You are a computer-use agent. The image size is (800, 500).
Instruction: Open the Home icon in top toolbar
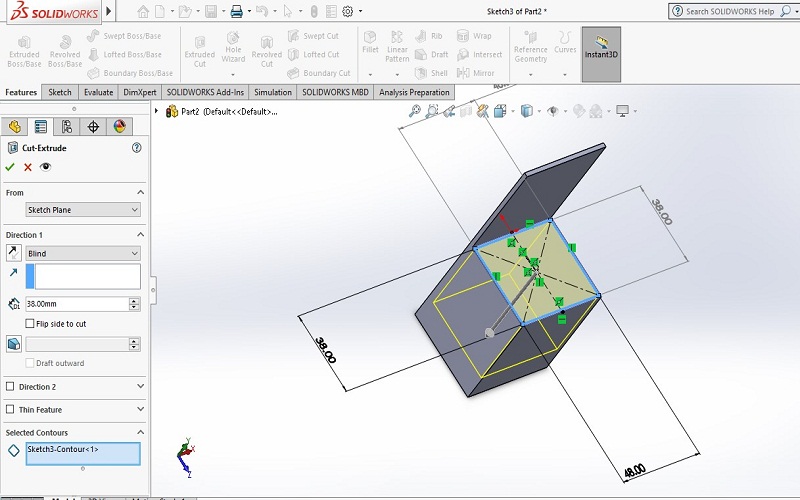coord(143,11)
